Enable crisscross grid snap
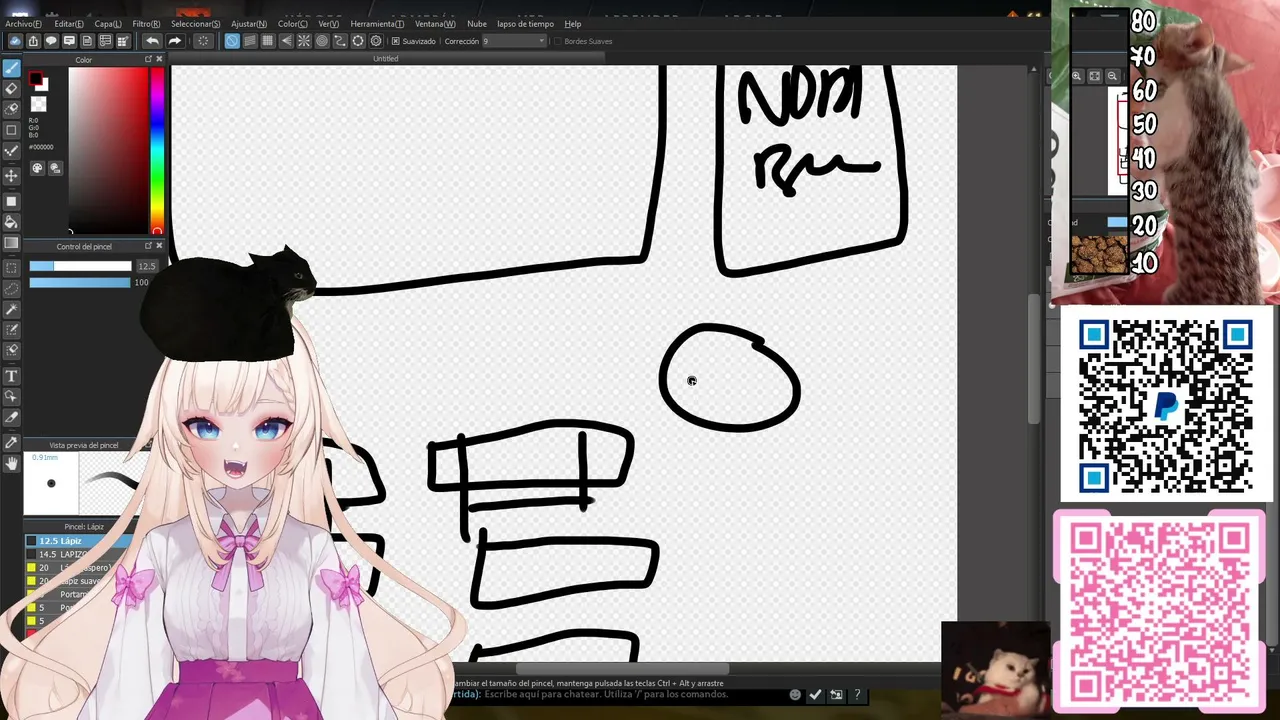 point(268,41)
